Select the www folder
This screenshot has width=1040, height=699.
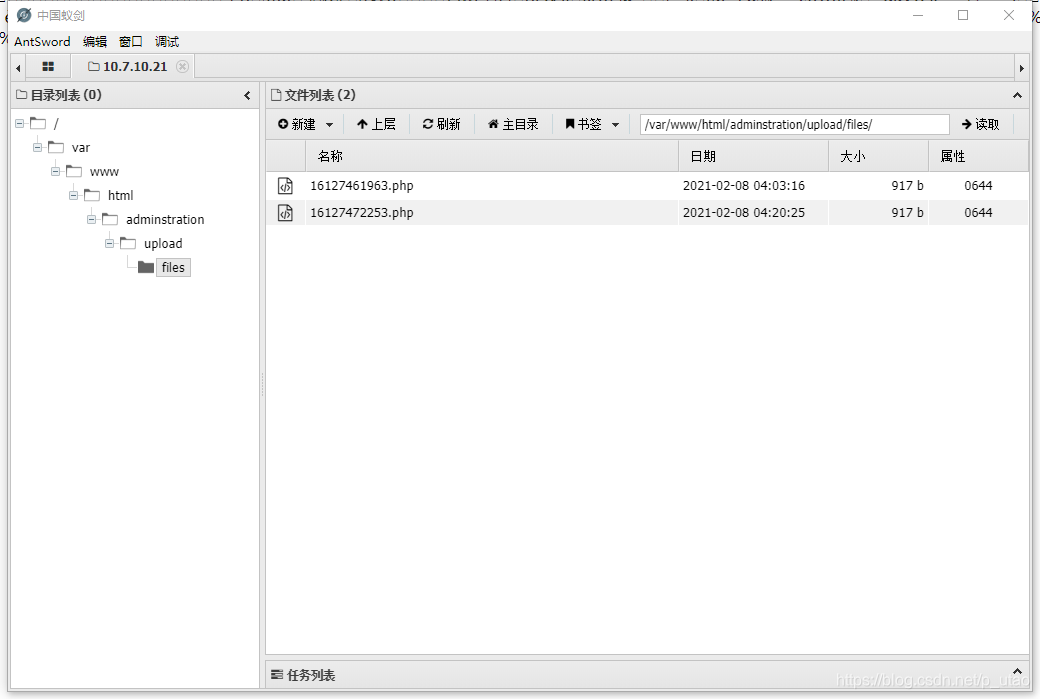(x=104, y=172)
